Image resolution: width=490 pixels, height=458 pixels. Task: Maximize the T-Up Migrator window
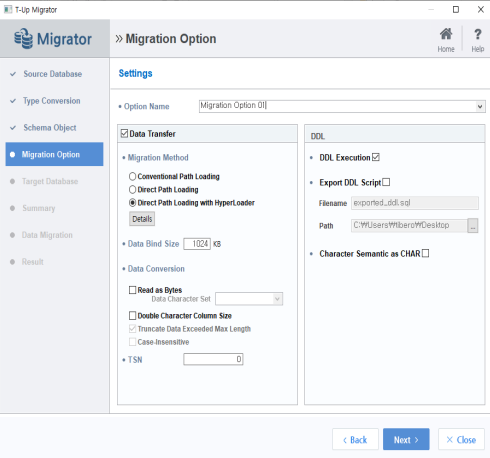(456, 9)
